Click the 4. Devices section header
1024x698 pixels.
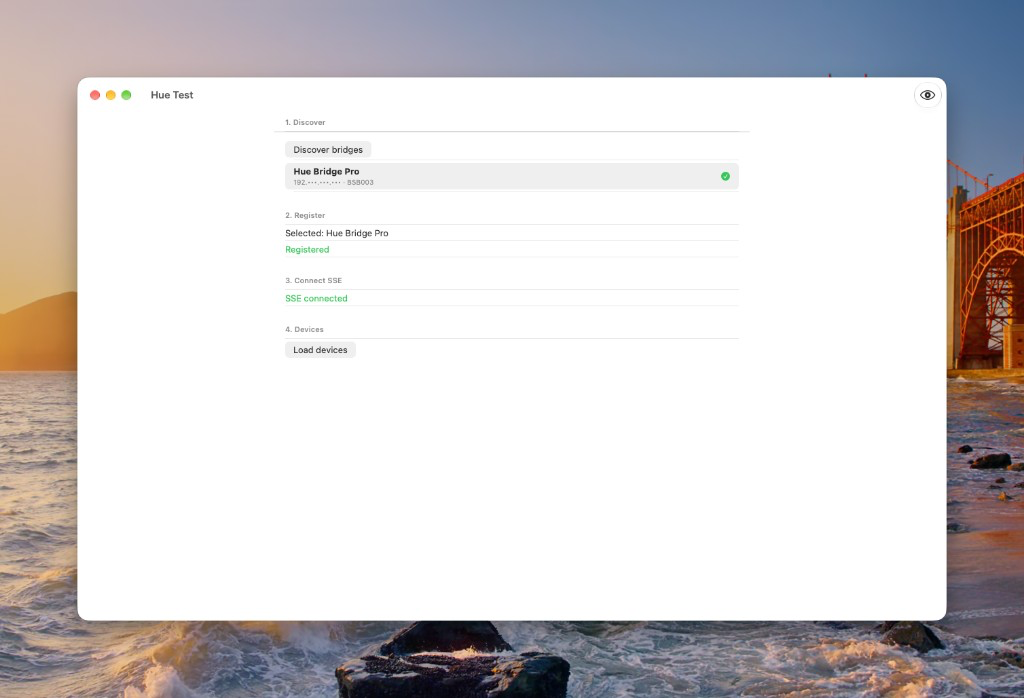pos(304,330)
